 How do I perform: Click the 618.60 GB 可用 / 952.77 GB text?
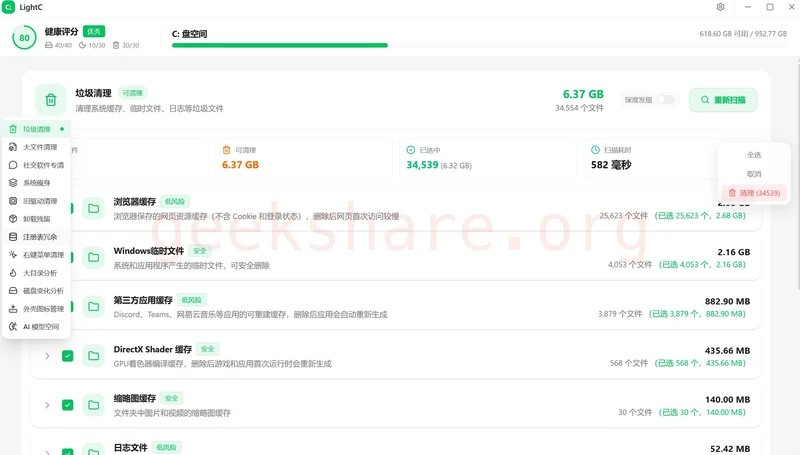pos(743,34)
